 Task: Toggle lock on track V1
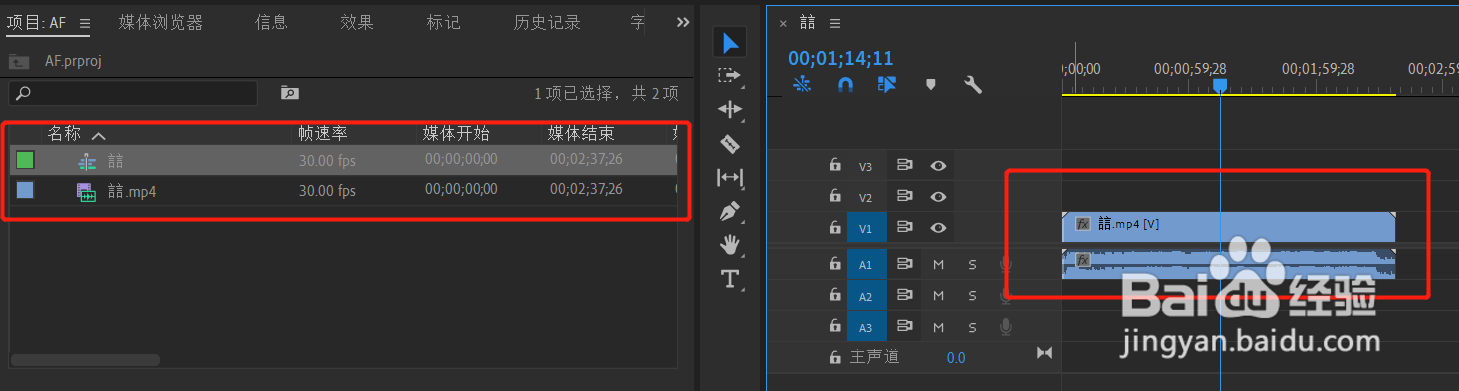click(x=835, y=228)
